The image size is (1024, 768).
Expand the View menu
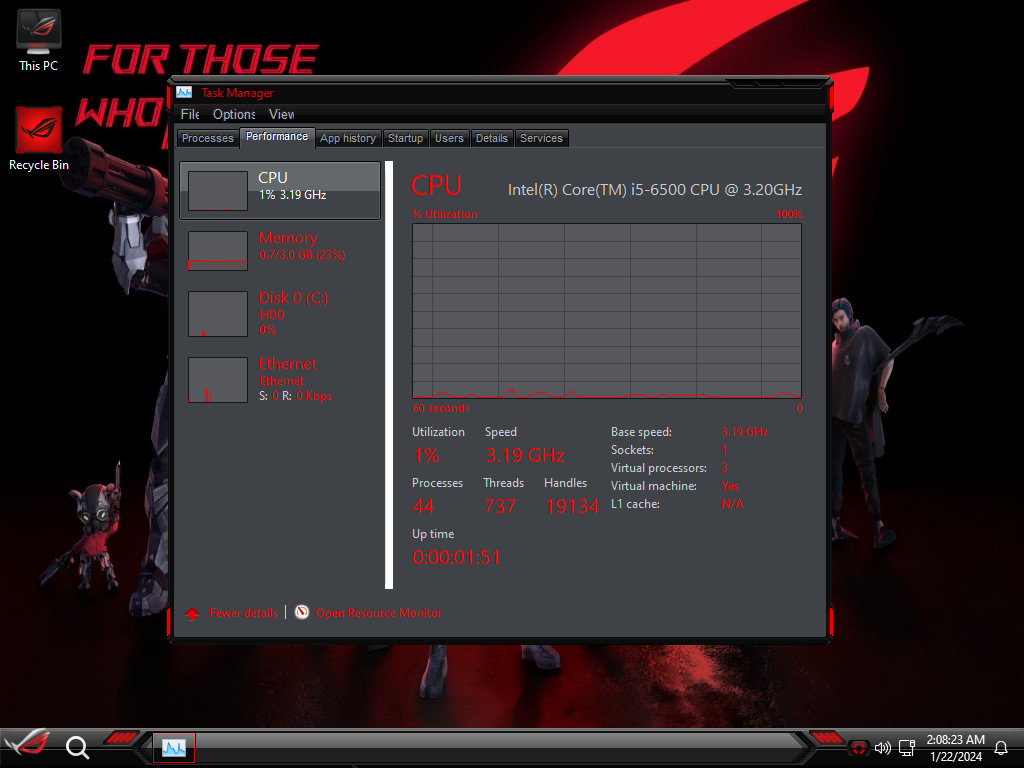(x=282, y=115)
